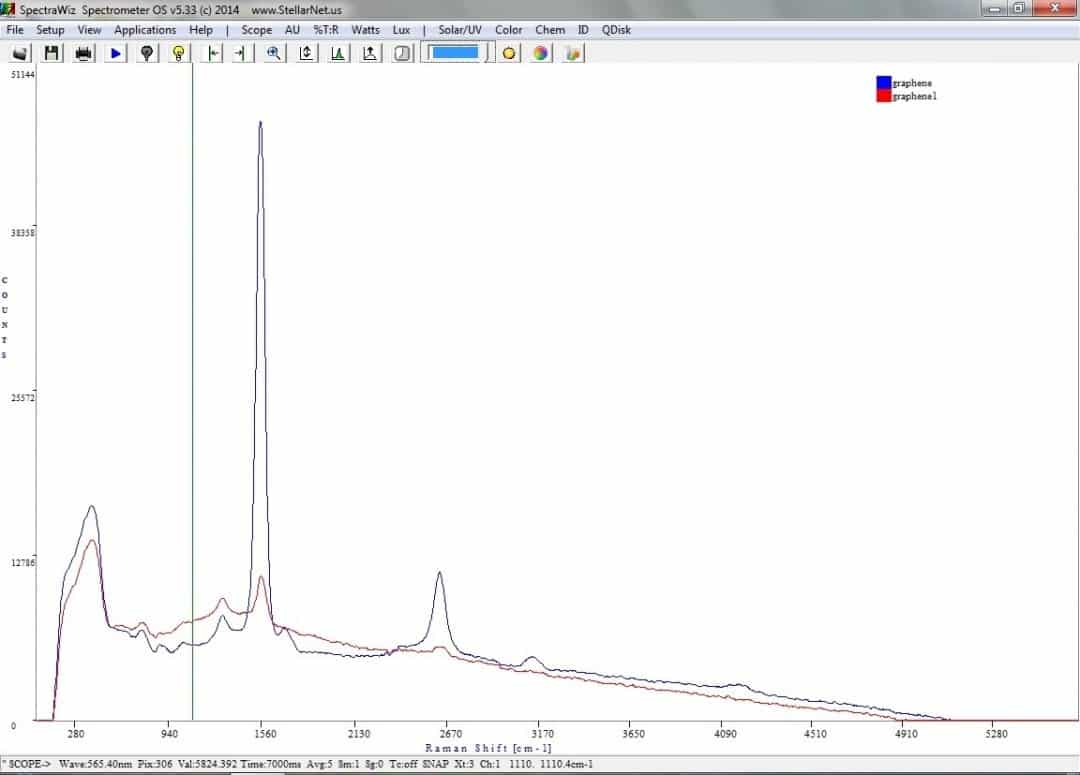Open the Setup menu

(50, 30)
